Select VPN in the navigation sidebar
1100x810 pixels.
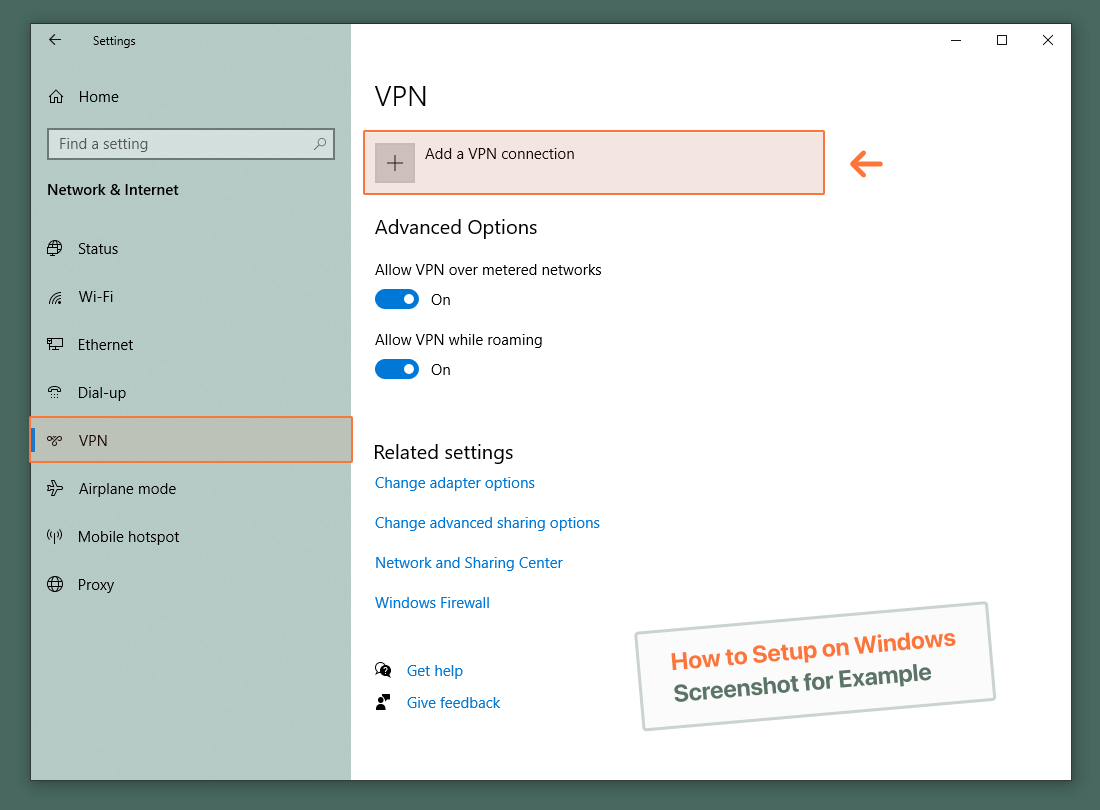click(x=93, y=440)
